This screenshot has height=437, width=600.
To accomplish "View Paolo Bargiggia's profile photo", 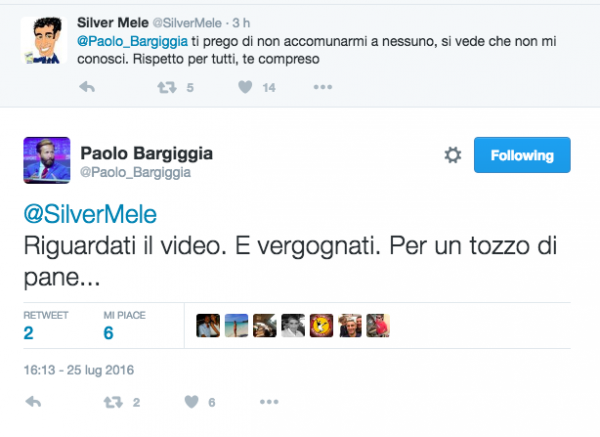I will [47, 160].
